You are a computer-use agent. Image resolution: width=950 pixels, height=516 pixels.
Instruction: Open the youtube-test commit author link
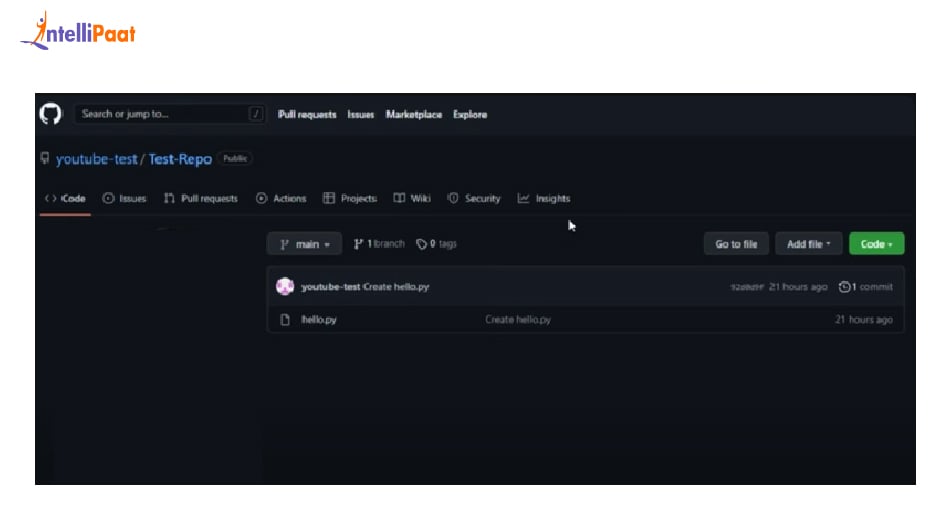point(330,287)
